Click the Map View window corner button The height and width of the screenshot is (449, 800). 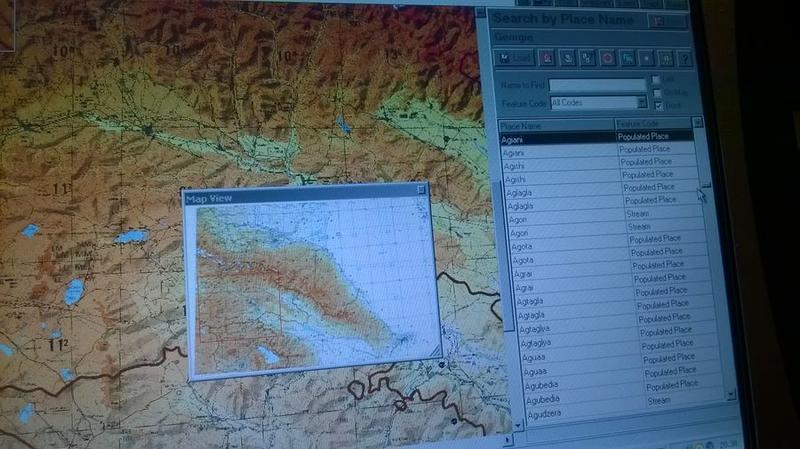click(x=421, y=190)
